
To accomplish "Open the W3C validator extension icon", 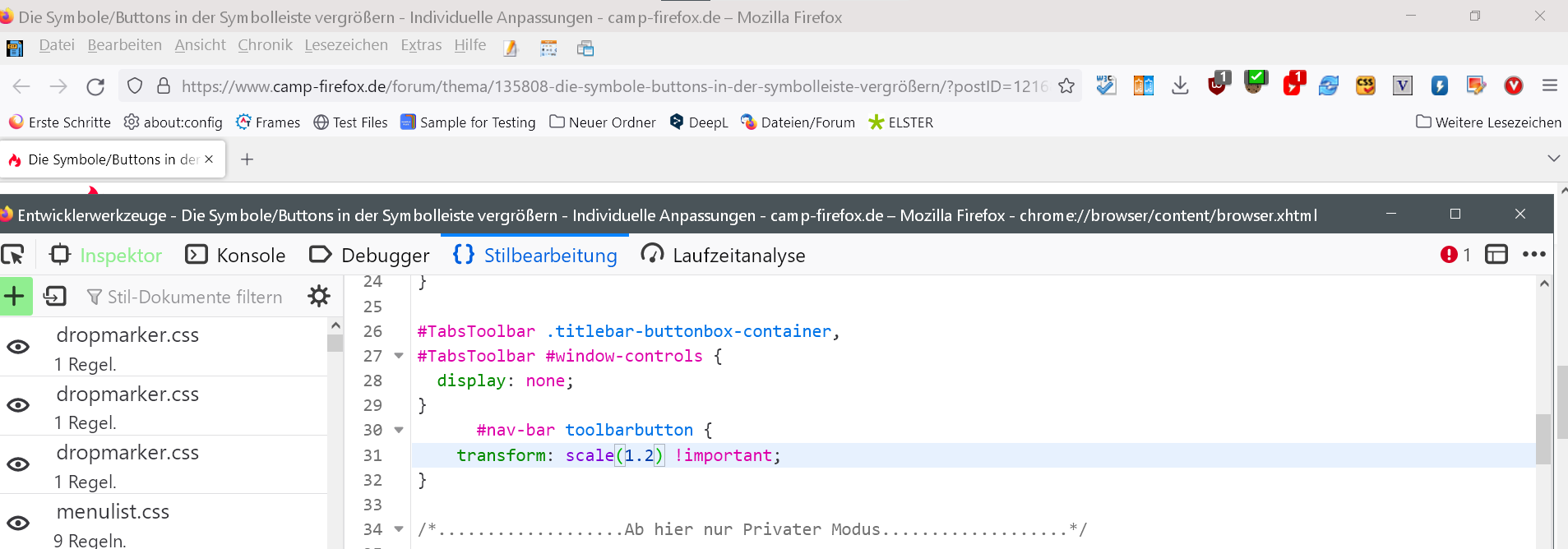I will point(1106,85).
